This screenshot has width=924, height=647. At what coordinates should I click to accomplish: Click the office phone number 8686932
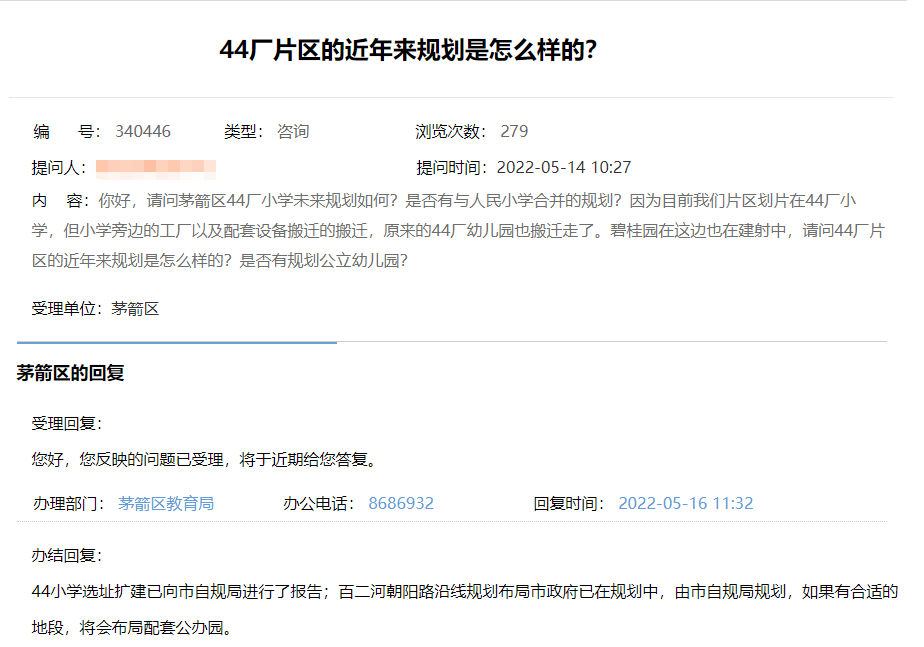[x=401, y=503]
